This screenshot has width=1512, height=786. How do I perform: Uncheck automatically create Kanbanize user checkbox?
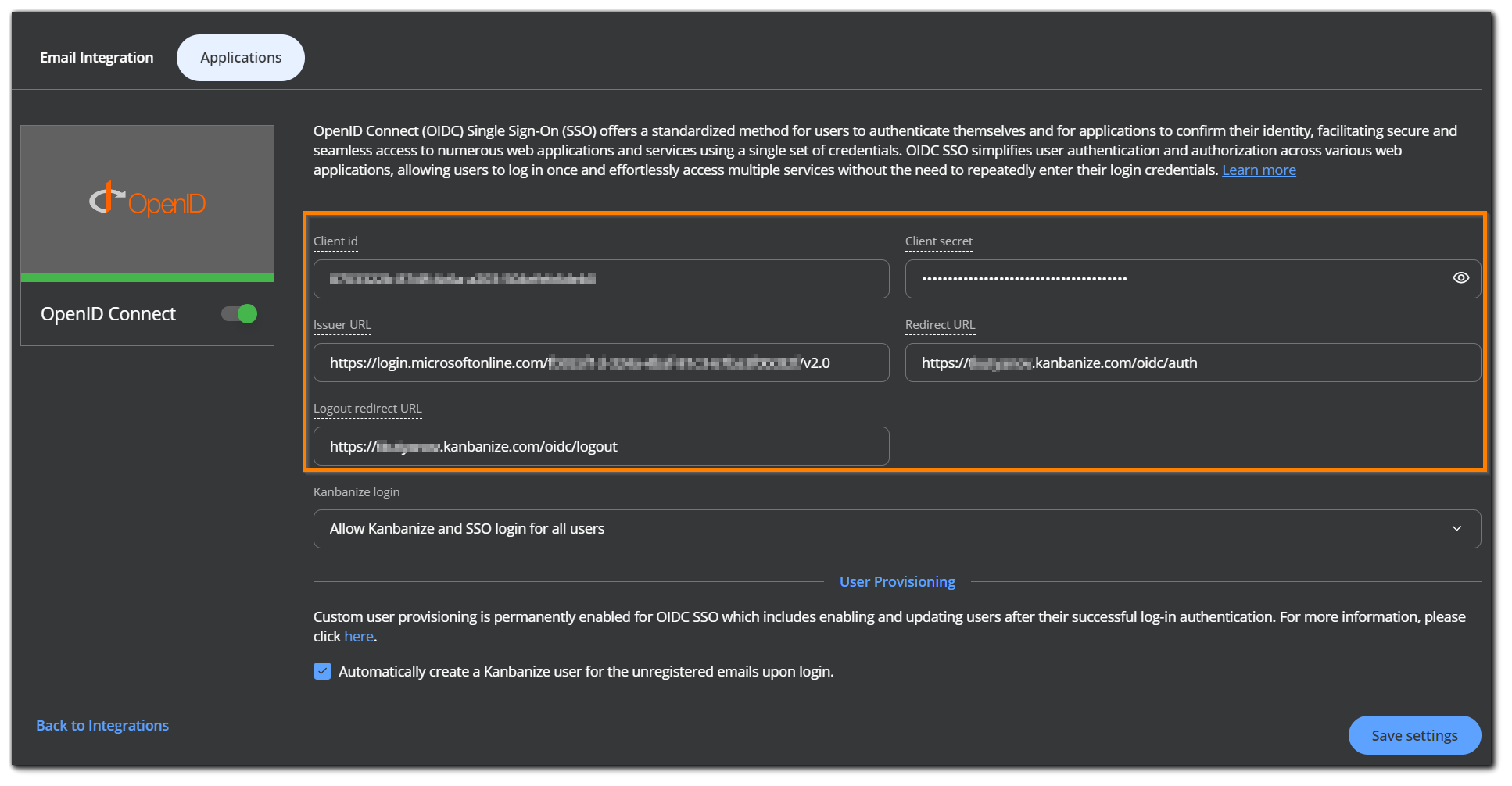tap(322, 671)
